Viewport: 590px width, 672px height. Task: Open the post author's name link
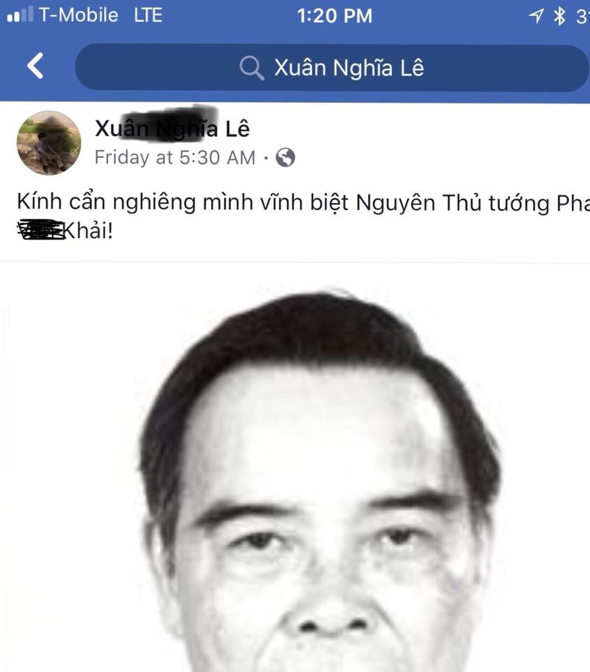coord(172,128)
